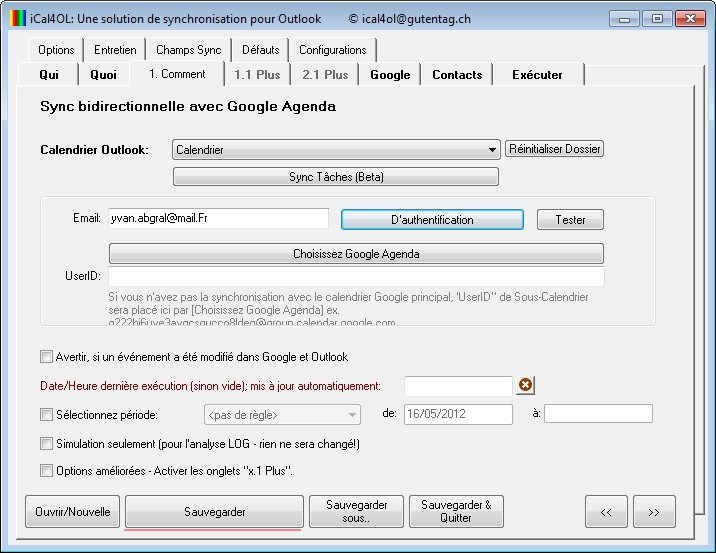This screenshot has height=553, width=716.
Task: Open the Champs Sync tab
Action: [x=188, y=50]
